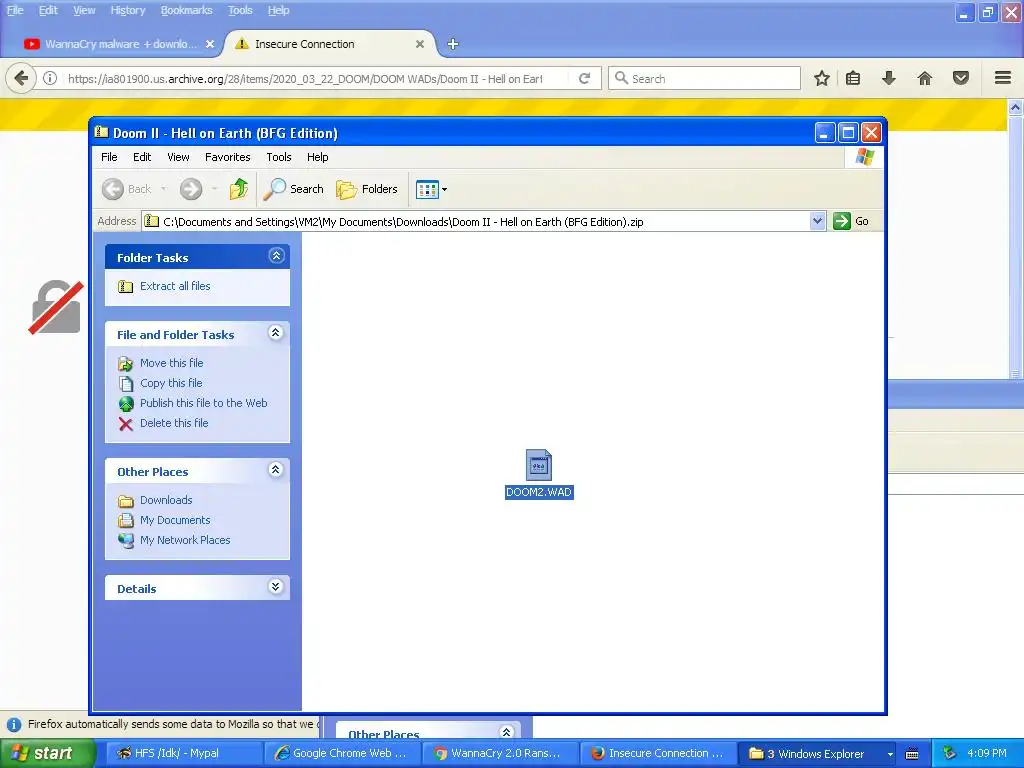1024x768 pixels.
Task: Click the browser URL address field
Action: pos(305,78)
